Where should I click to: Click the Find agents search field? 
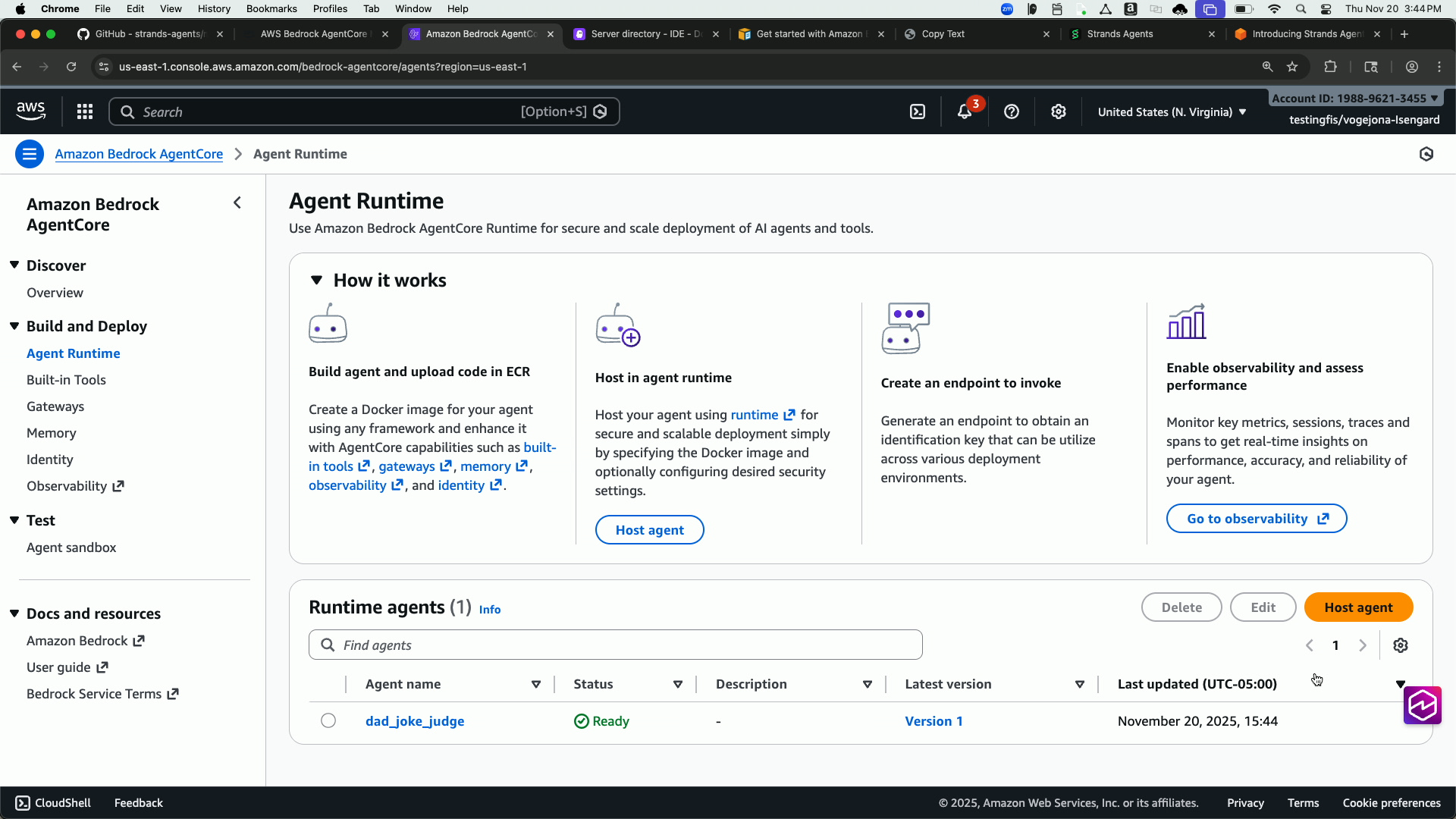point(616,645)
